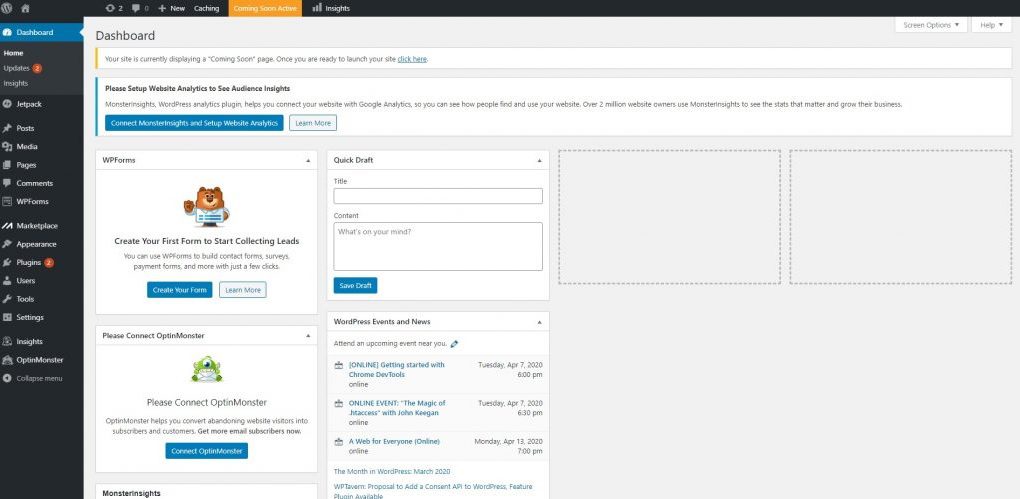Viewport: 1020px width, 499px height.
Task: Collapse the WPForms widget panel
Action: pyautogui.click(x=308, y=160)
